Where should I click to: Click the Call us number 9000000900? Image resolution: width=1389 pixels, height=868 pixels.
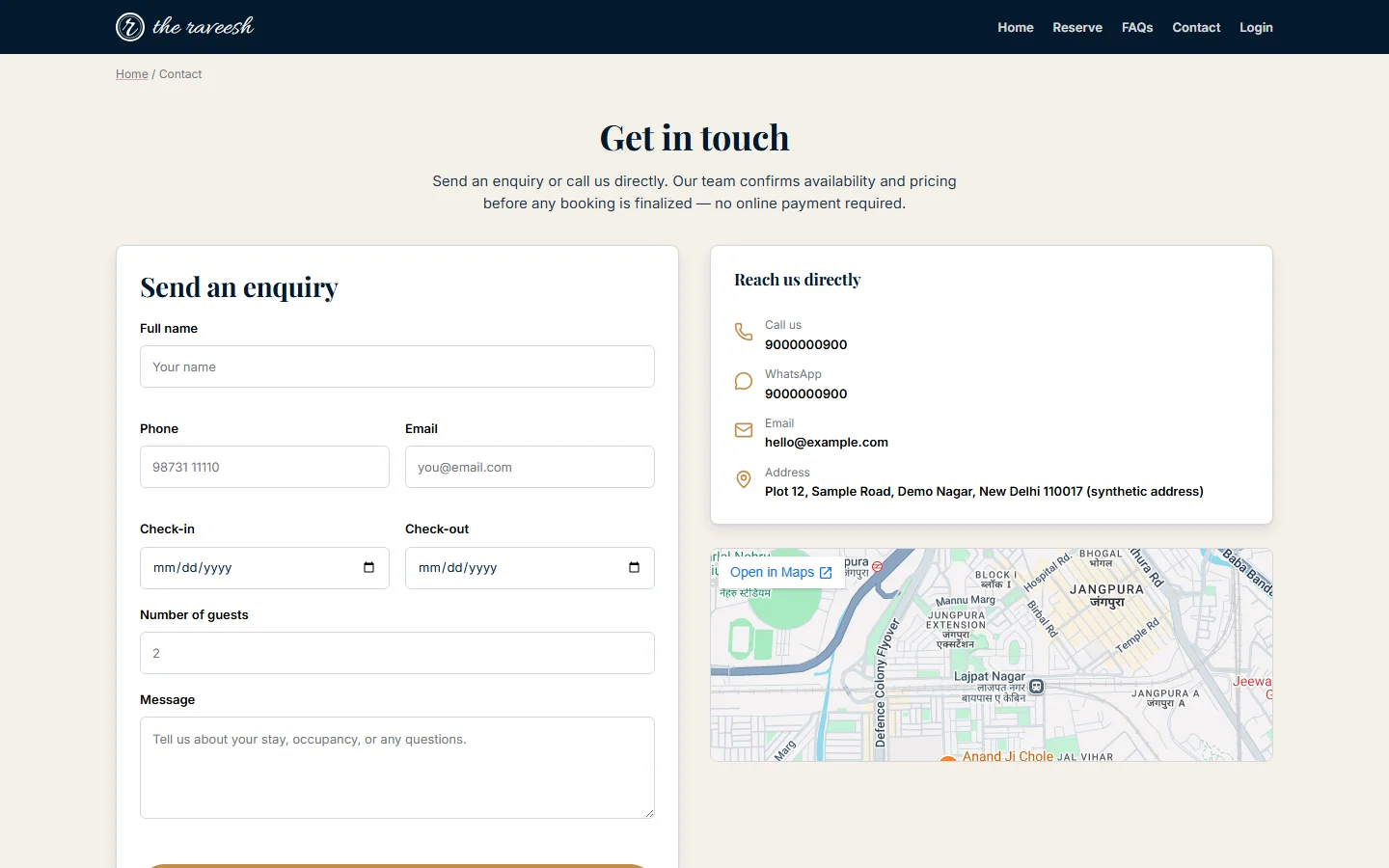pos(806,344)
